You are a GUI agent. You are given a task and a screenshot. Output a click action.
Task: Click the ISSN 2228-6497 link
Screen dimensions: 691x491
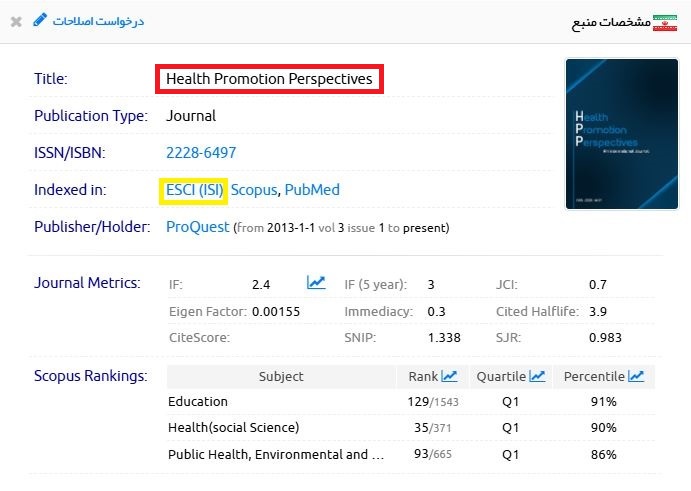pyautogui.click(x=201, y=153)
